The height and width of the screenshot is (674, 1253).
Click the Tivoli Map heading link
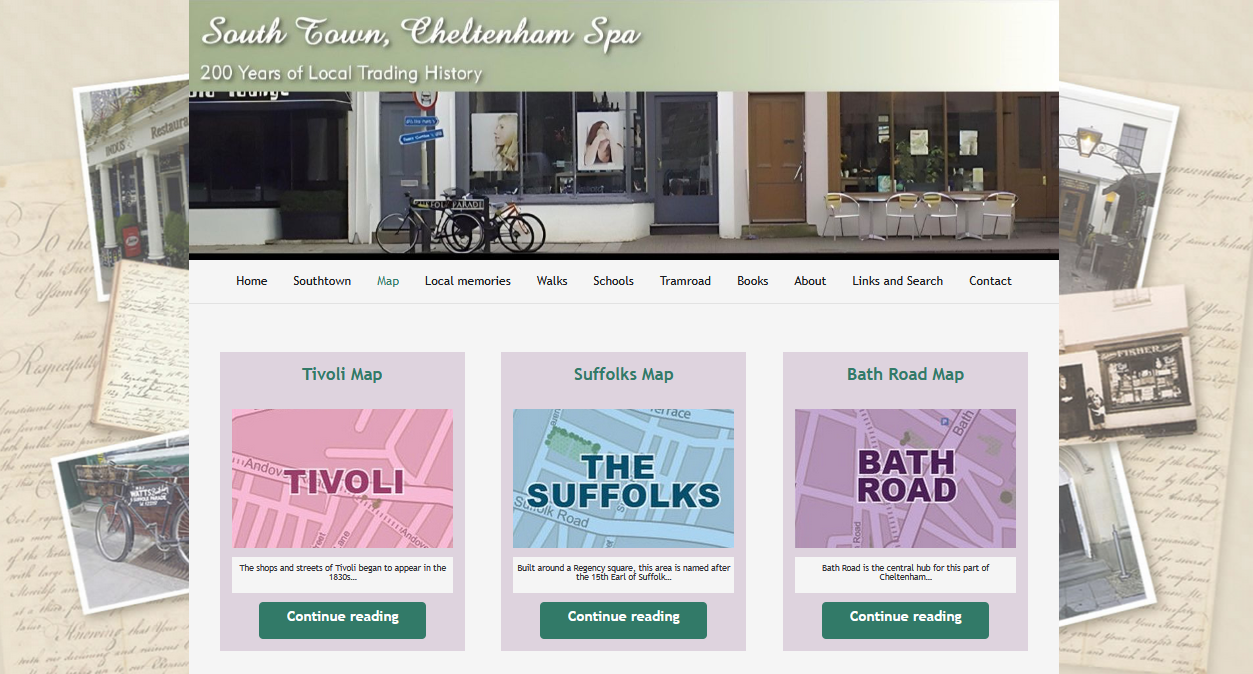pos(342,374)
